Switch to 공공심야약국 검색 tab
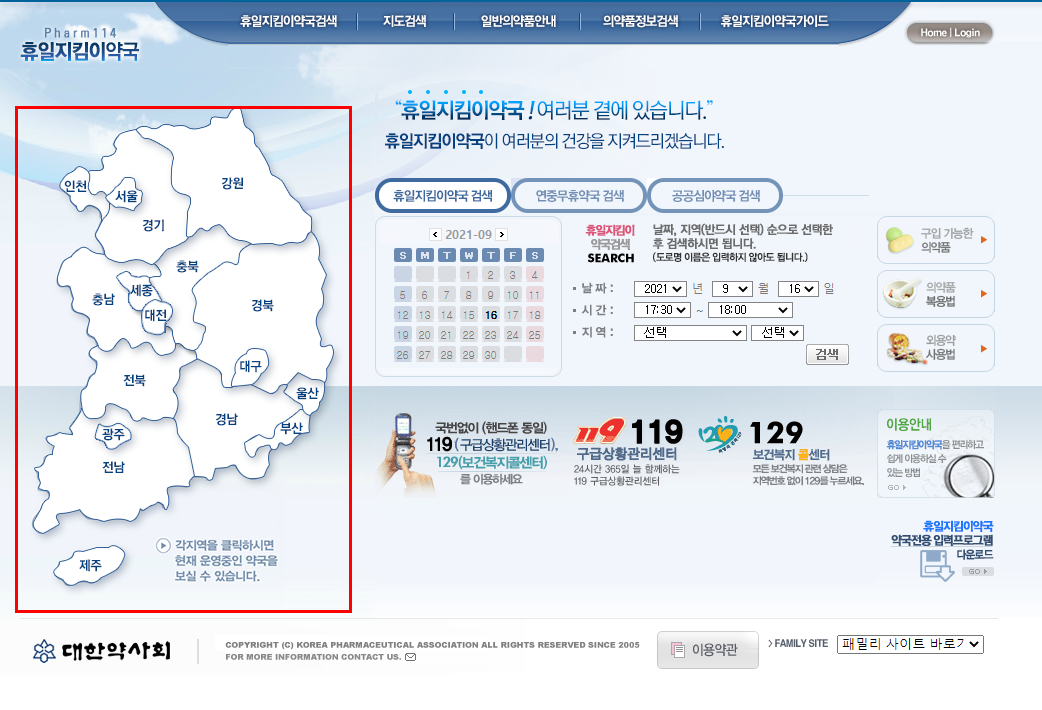The image size is (1042, 710). [x=715, y=195]
